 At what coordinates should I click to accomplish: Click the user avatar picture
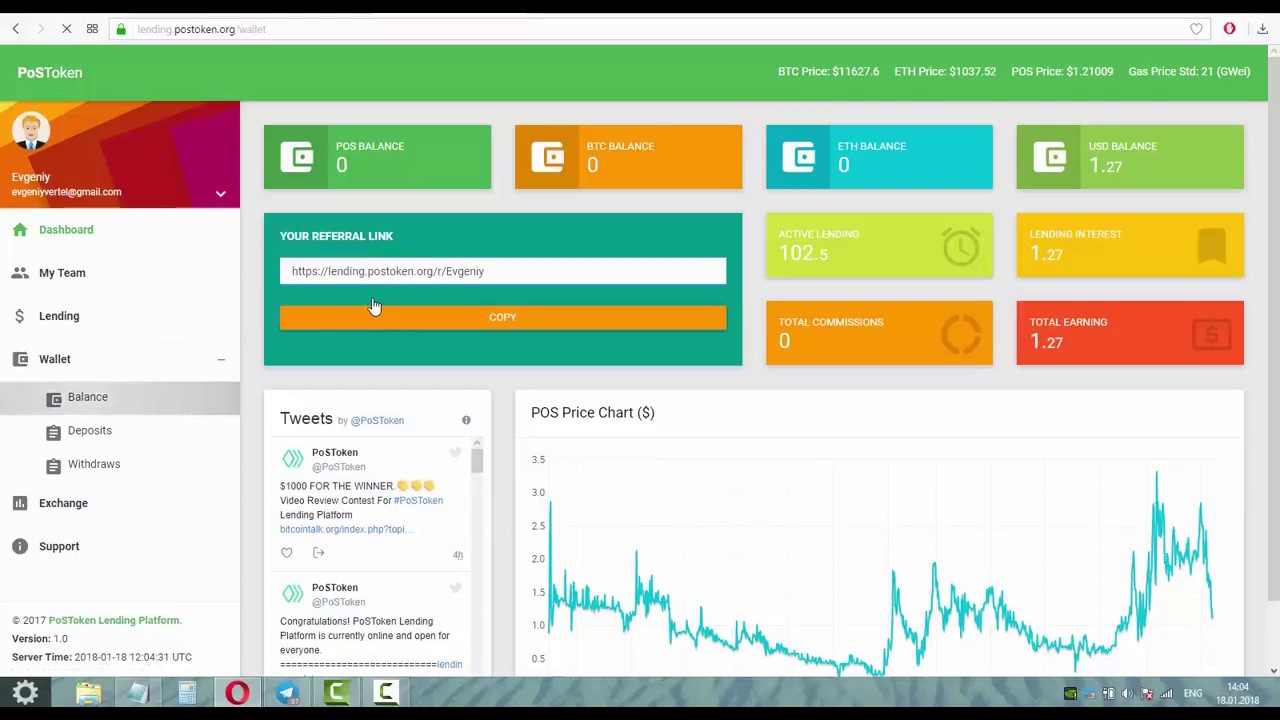point(31,130)
